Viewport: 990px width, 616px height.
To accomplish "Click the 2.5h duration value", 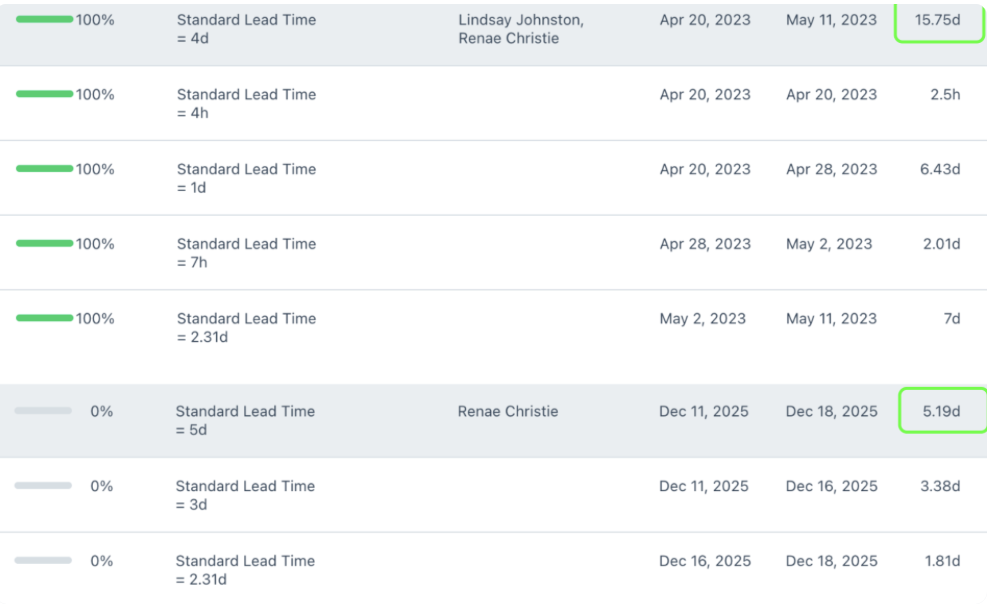I will click(945, 94).
